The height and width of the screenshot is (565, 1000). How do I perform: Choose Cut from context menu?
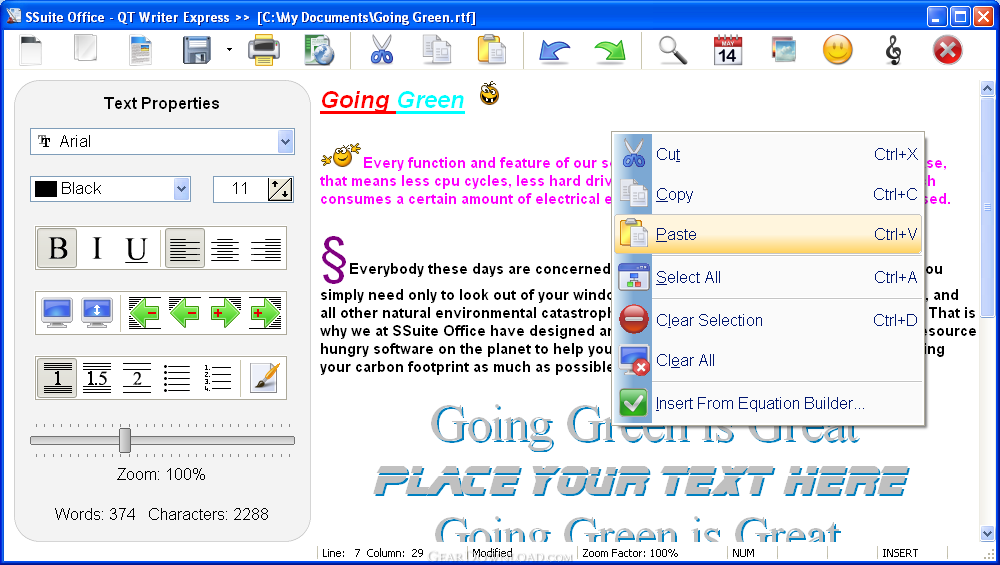[x=768, y=154]
